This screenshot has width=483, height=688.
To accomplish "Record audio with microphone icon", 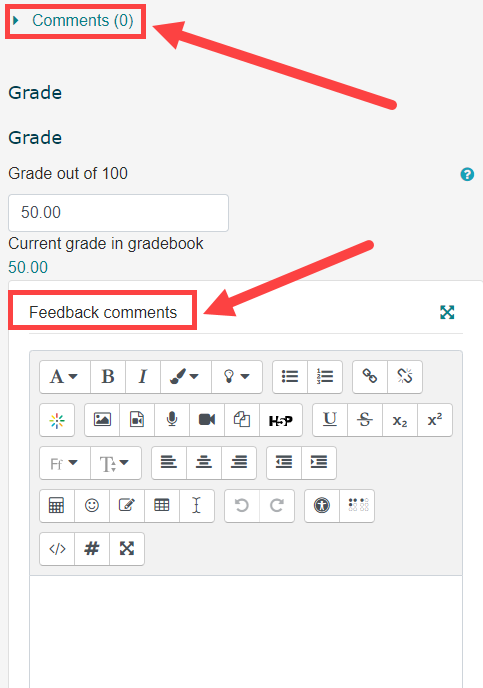I will tap(172, 420).
